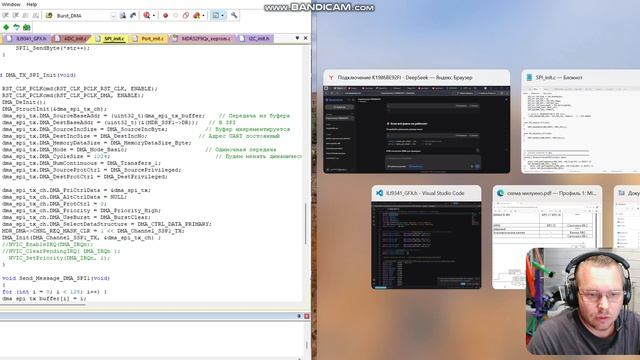Screen dimensions: 640x360
Task: Click the 'SPI1_SendByte(*str++);' line
Action: pos(53,48)
